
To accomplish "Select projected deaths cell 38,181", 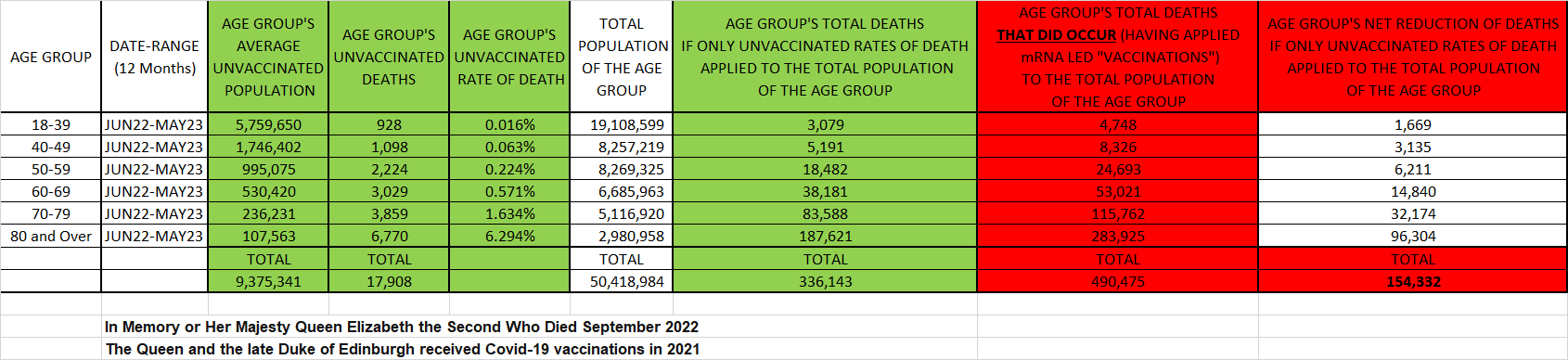I will tap(825, 191).
